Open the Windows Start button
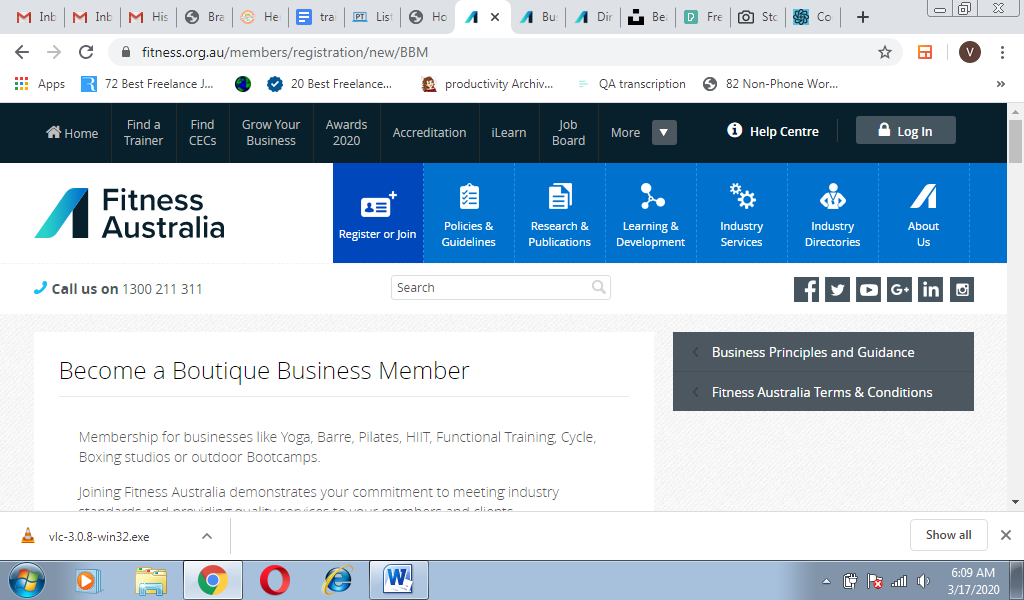1024x600 pixels. click(27, 580)
